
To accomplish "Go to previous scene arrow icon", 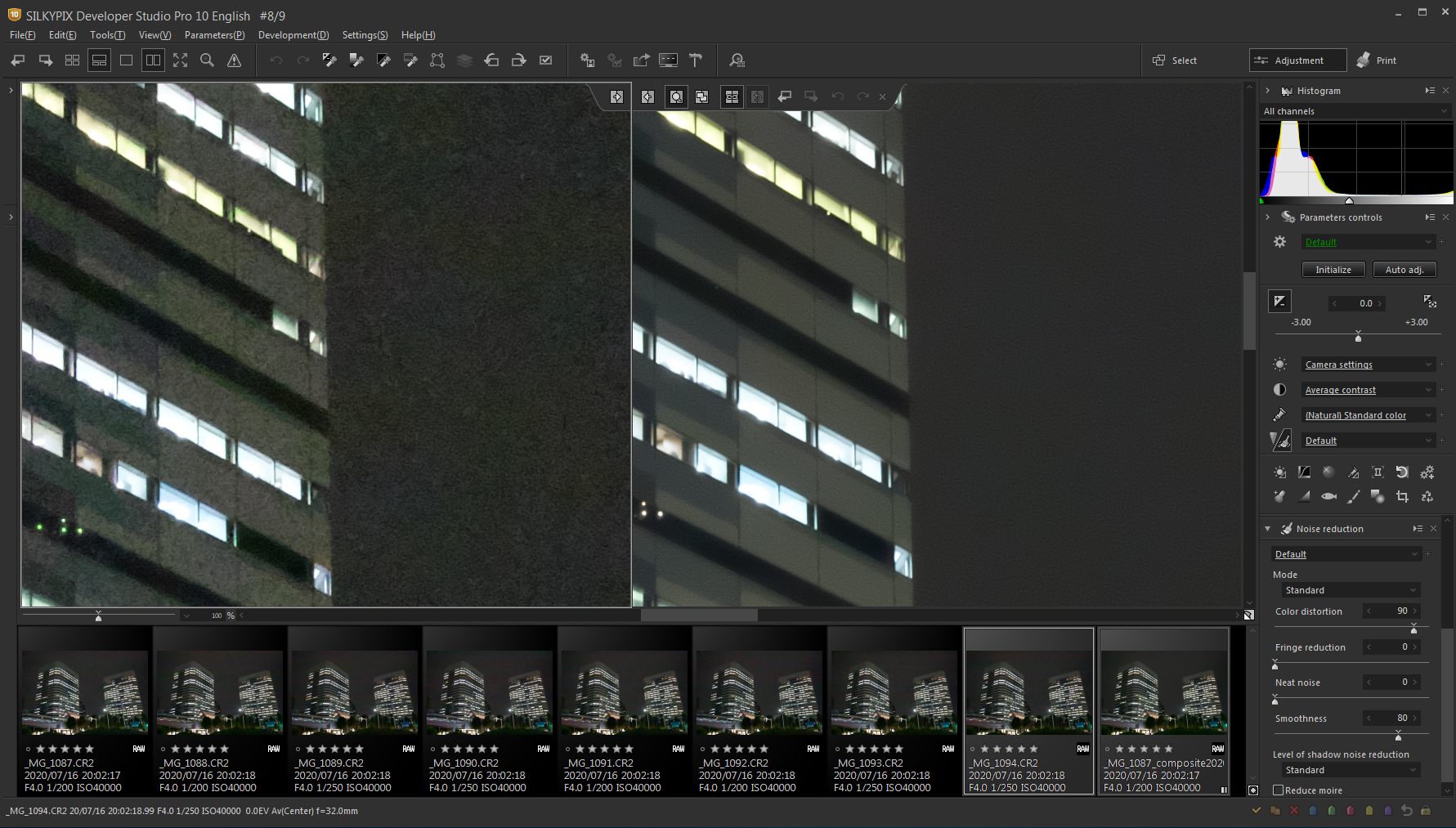I will click(x=18, y=60).
